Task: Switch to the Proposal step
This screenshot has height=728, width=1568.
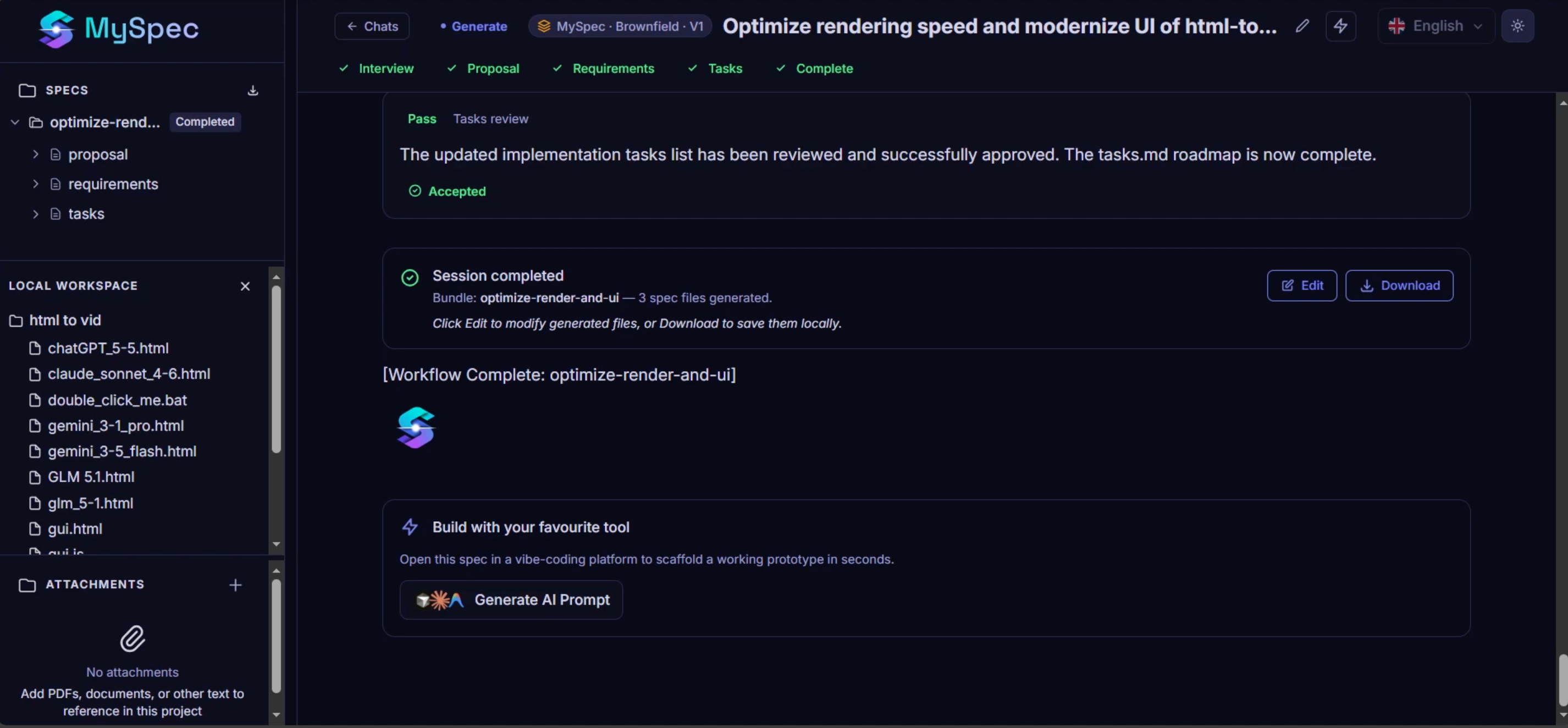Action: tap(483, 68)
